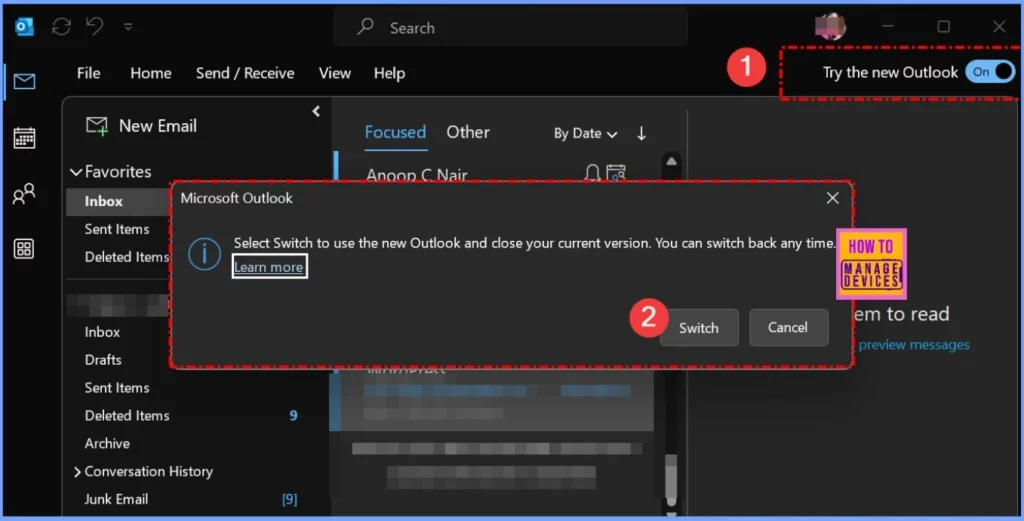The width and height of the screenshot is (1024, 521).
Task: Click the Switch button
Action: tap(699, 328)
